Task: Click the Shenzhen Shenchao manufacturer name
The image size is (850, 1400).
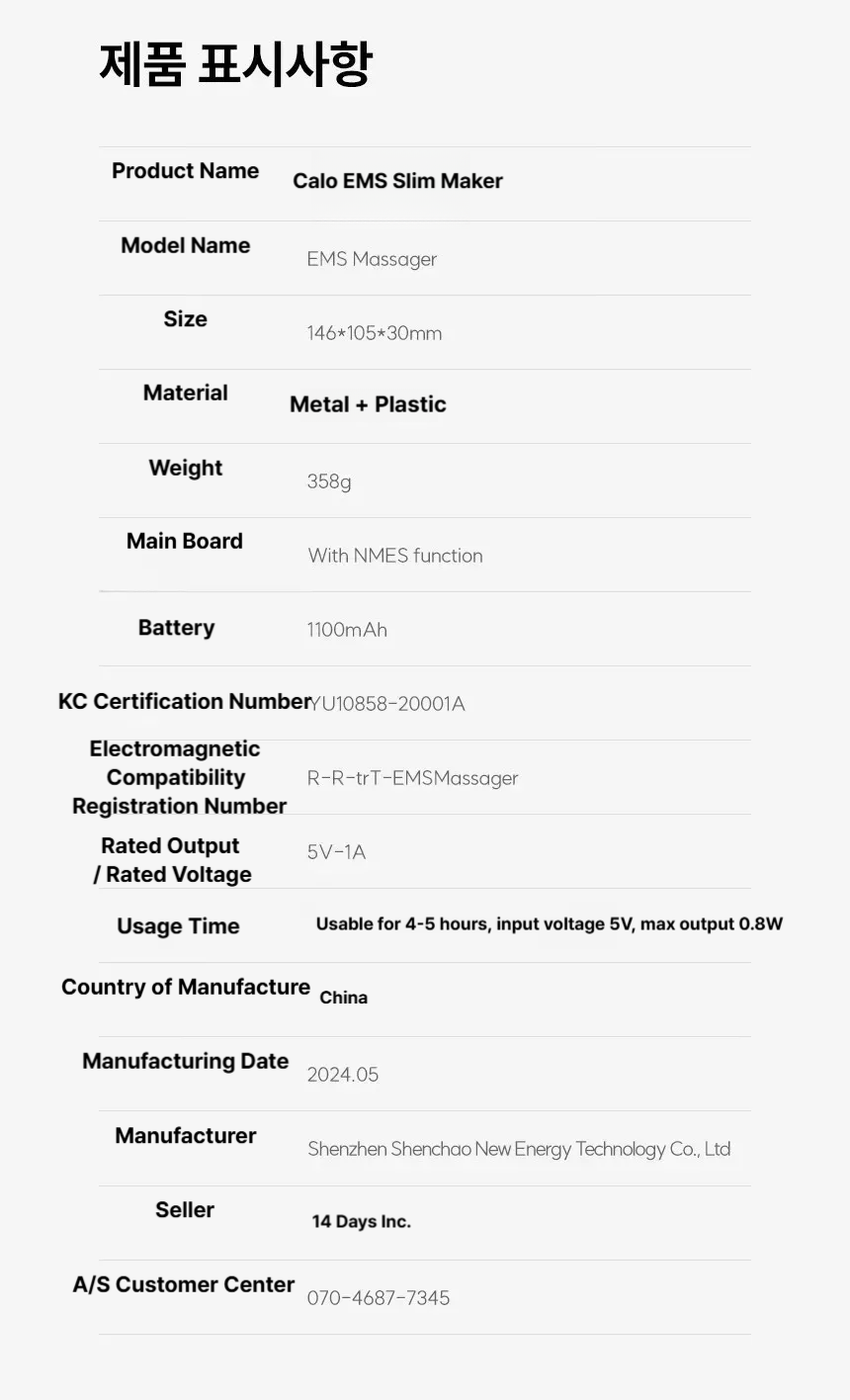Action: [519, 1149]
